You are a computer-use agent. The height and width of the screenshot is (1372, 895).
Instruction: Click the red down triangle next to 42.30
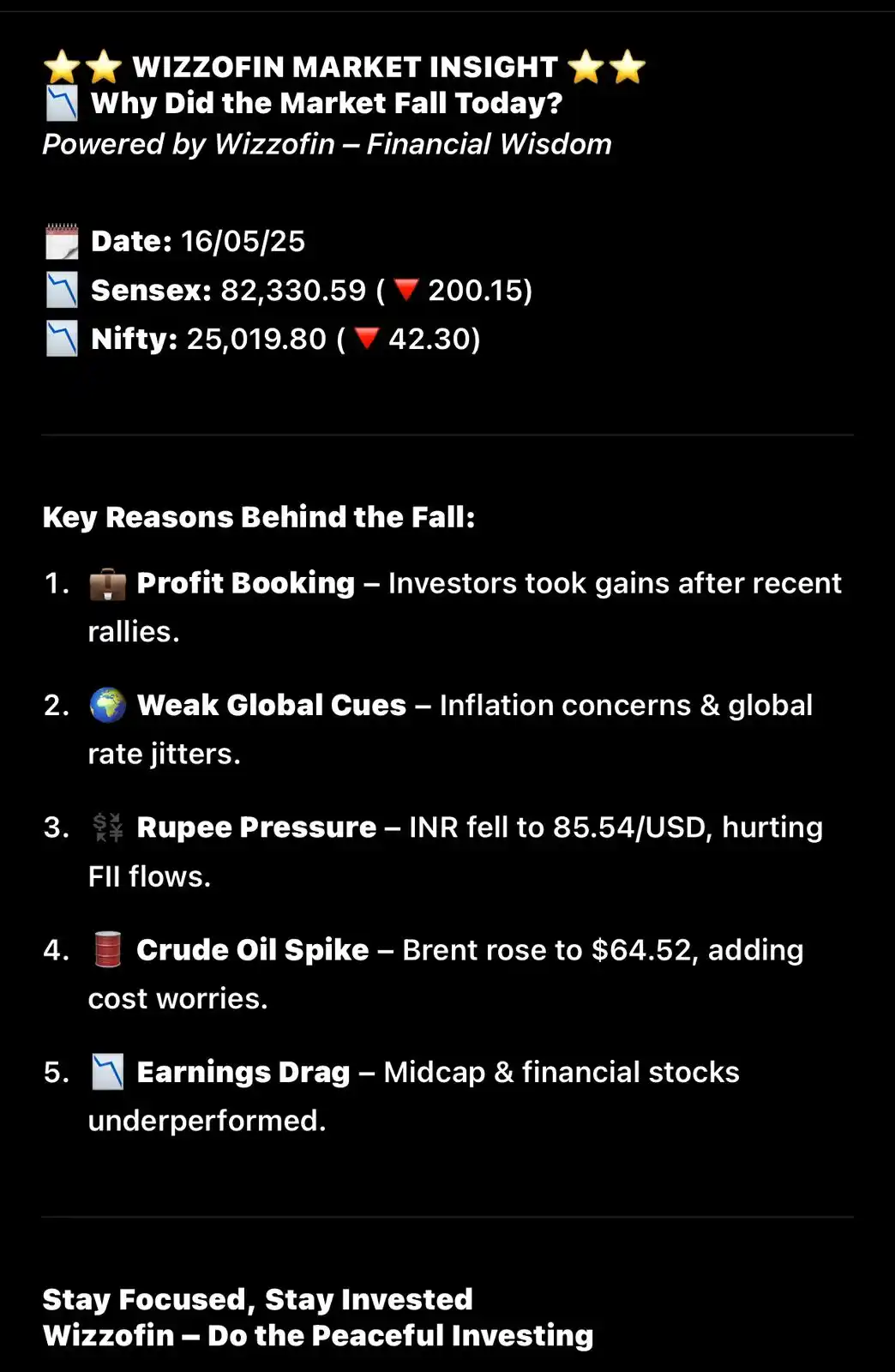367,339
